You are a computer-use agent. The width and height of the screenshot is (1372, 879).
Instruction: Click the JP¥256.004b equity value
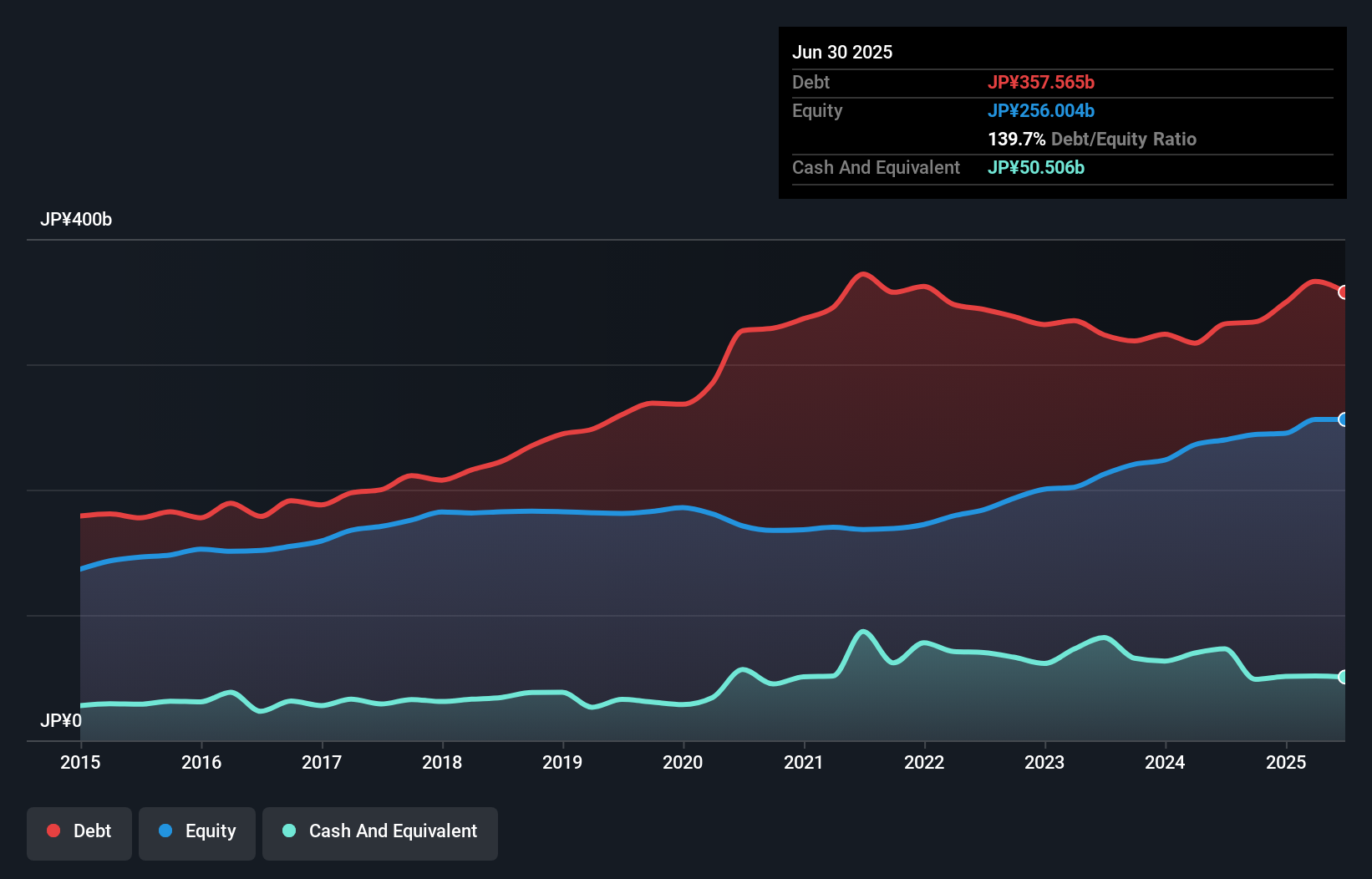tap(1041, 110)
